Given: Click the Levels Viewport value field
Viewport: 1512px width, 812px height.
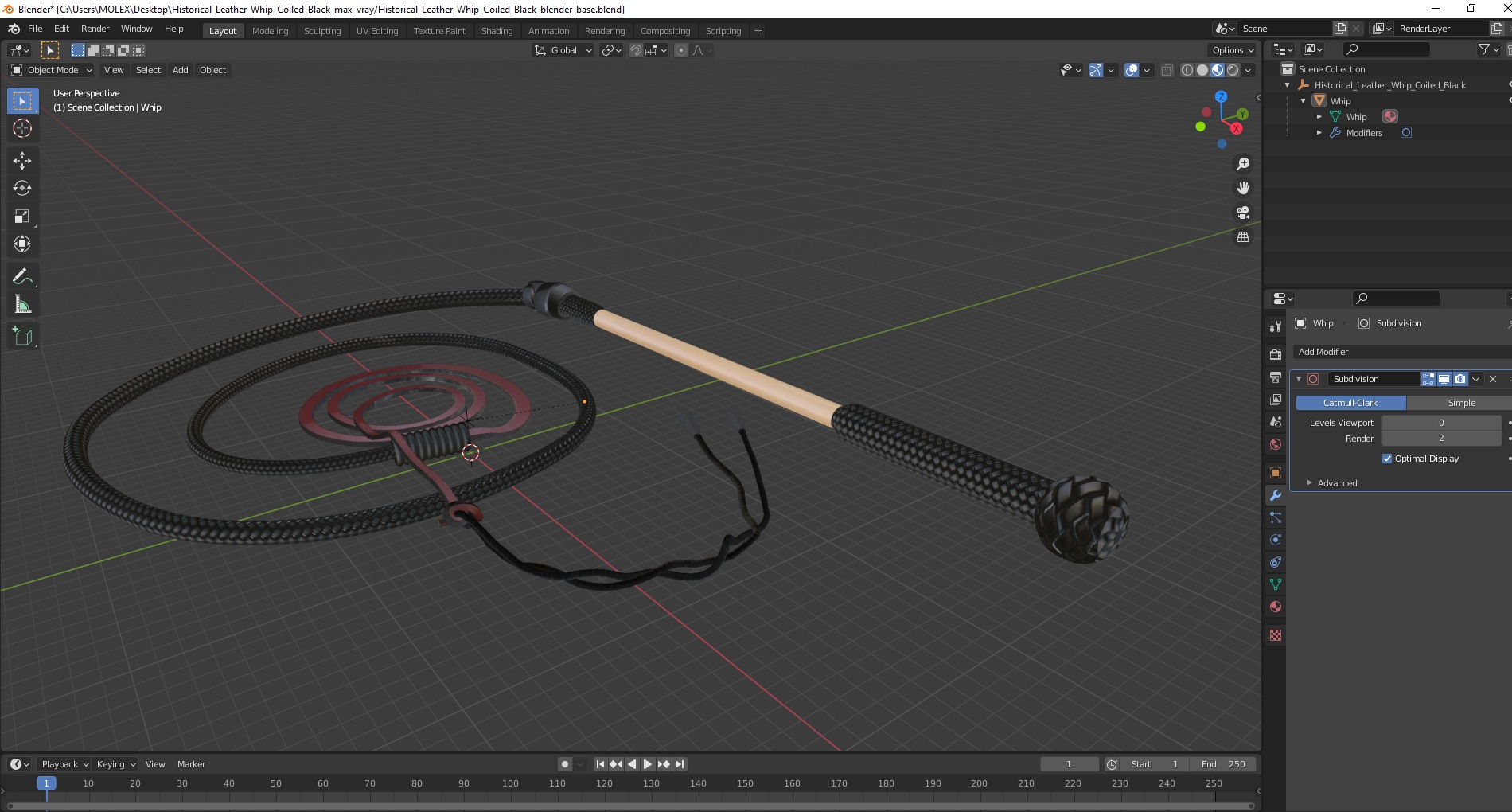Looking at the screenshot, I should (1441, 423).
